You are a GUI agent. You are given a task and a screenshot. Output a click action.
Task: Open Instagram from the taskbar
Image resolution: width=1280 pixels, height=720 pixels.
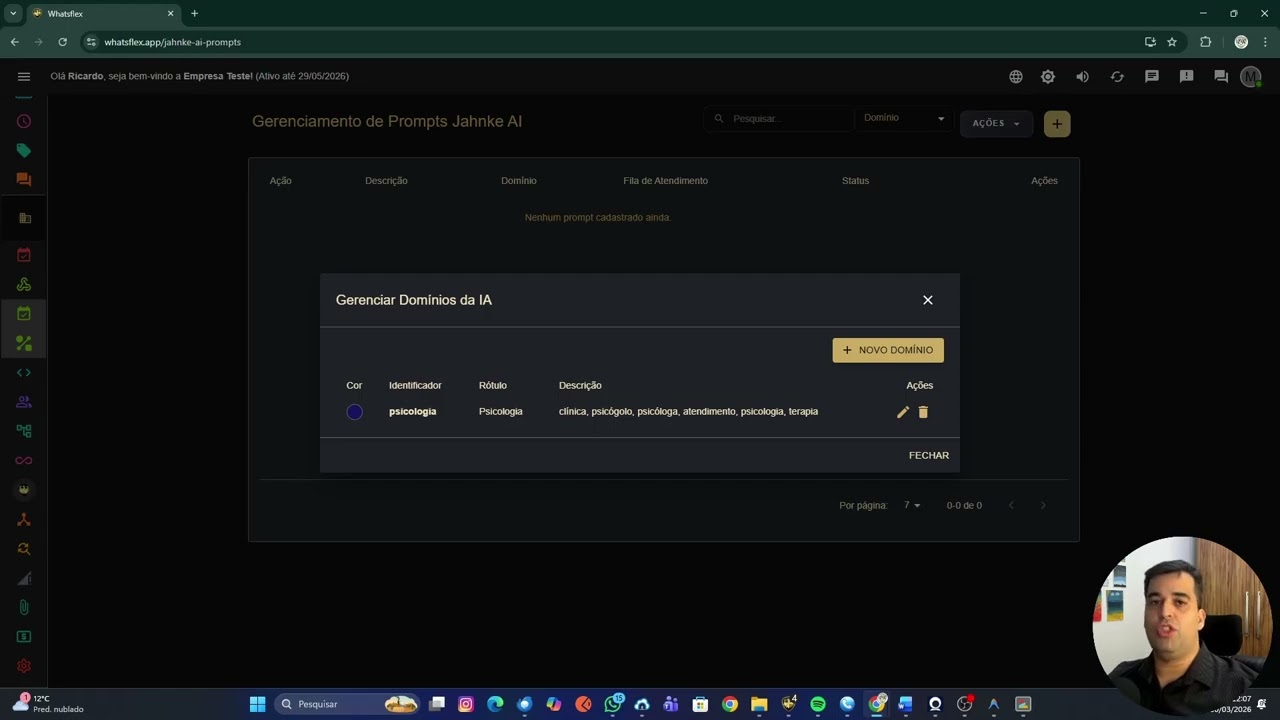pos(466,704)
